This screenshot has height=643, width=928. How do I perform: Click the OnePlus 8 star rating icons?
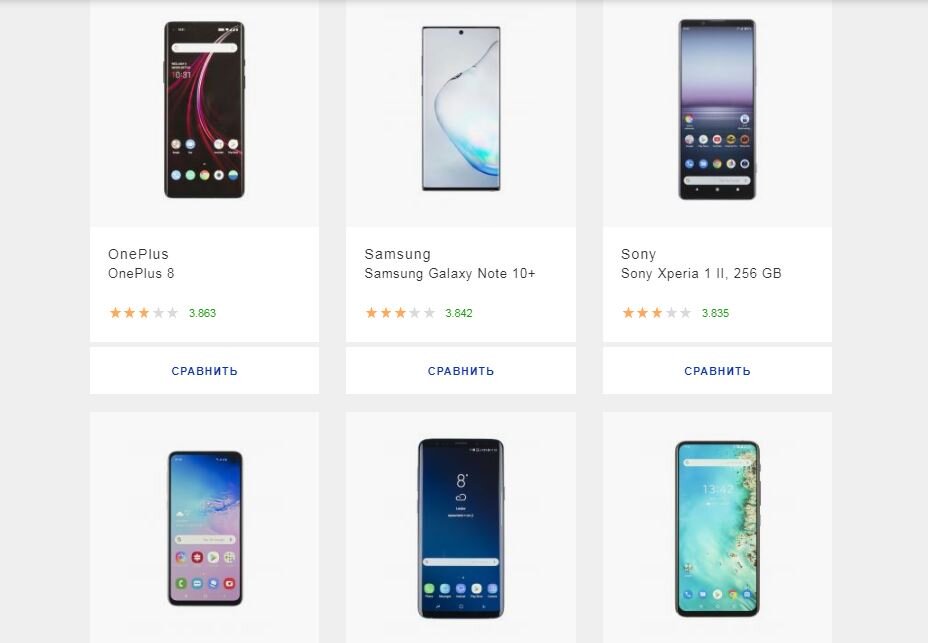(144, 313)
